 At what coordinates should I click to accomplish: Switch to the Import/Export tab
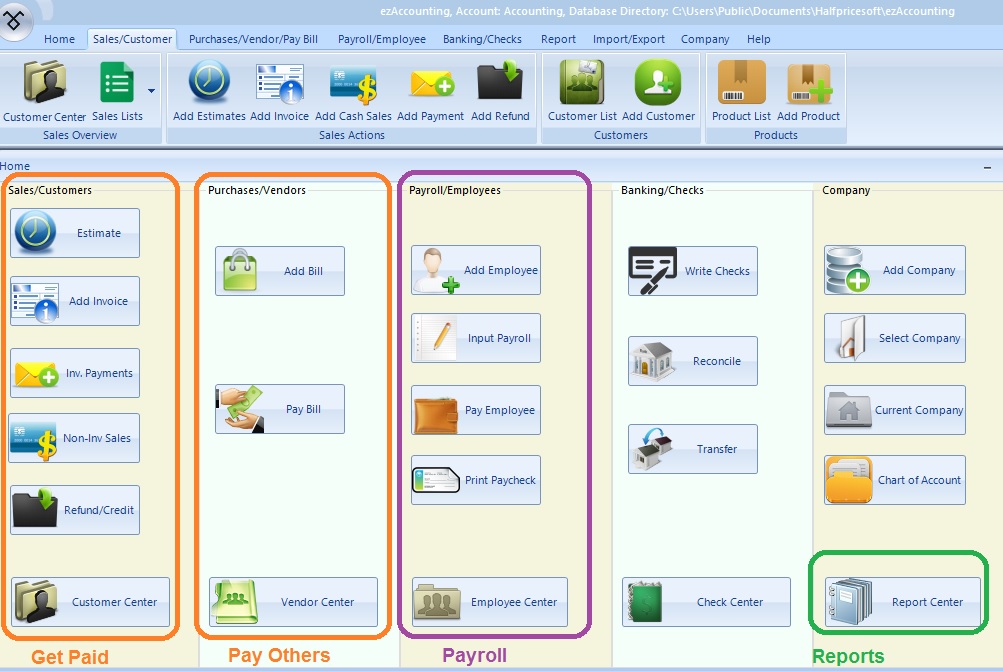coord(628,39)
